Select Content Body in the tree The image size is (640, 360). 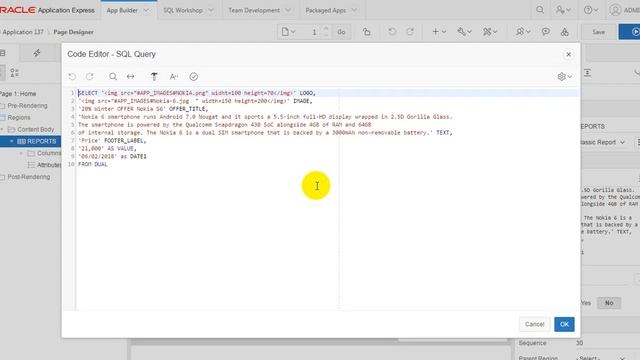coord(36,129)
